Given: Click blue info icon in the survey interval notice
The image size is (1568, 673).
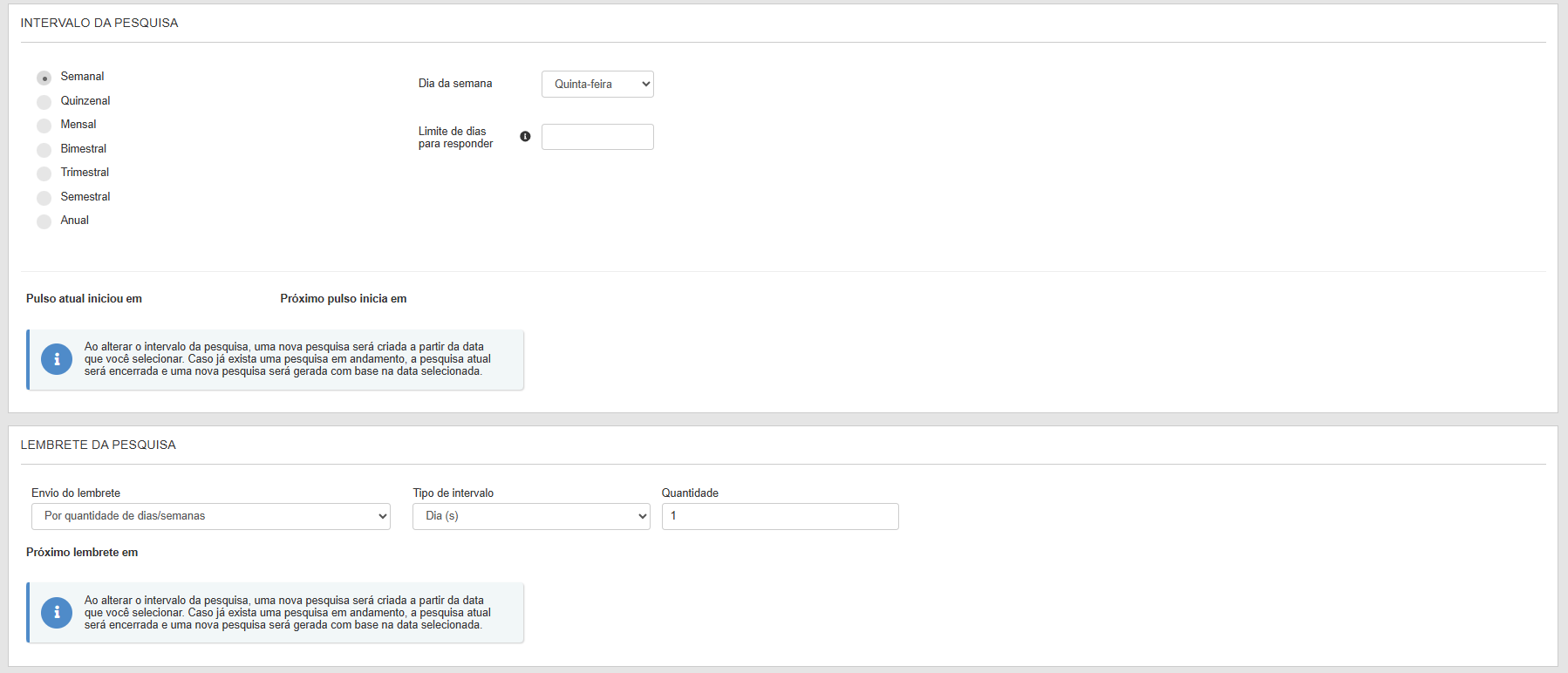Looking at the screenshot, I should coord(57,359).
